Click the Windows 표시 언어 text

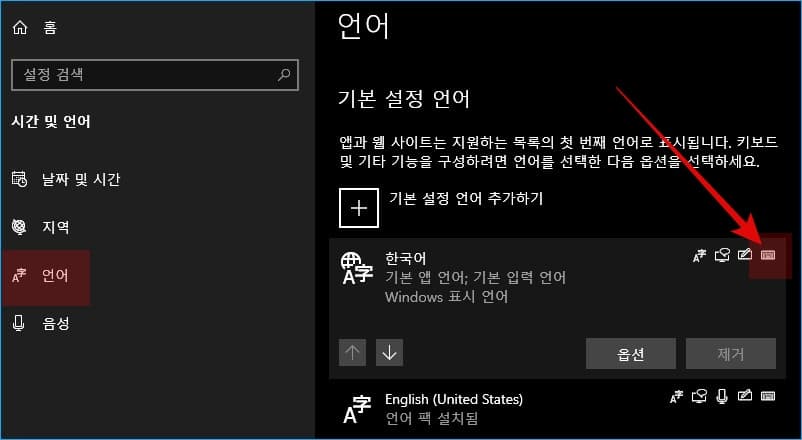click(447, 297)
